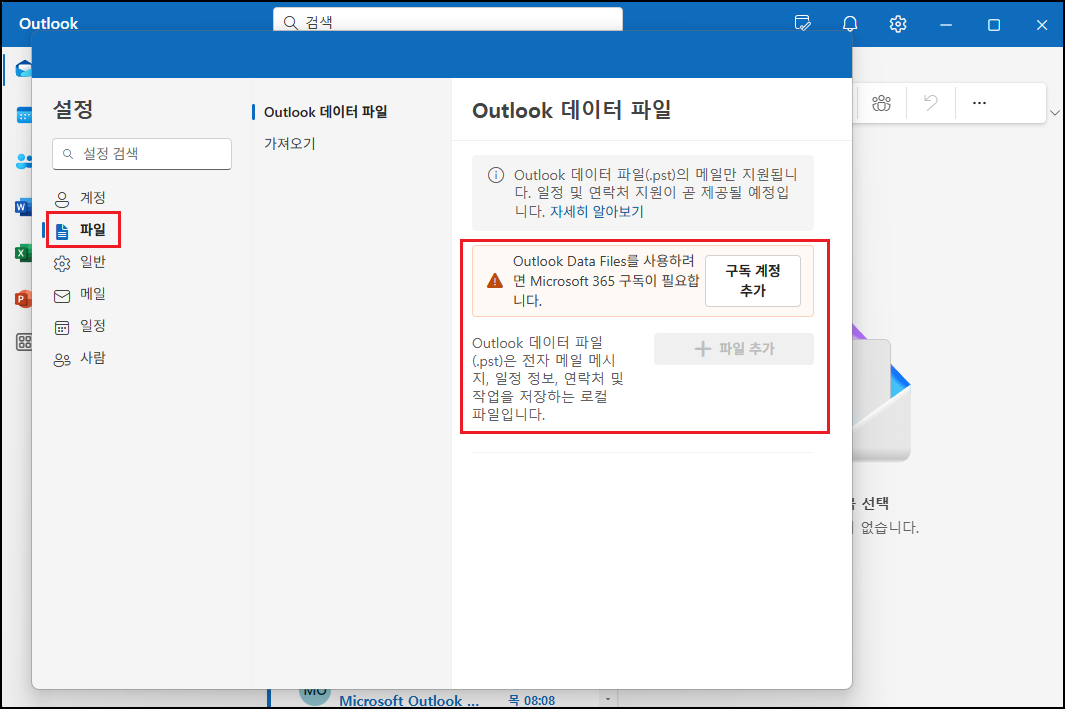Open the Calendar icon in left rail

(24, 115)
